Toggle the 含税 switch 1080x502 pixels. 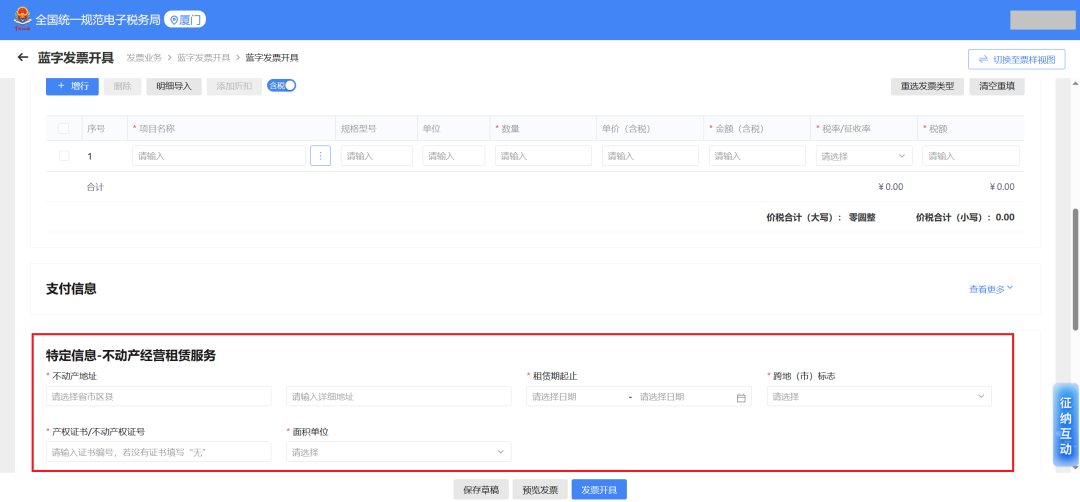click(282, 85)
